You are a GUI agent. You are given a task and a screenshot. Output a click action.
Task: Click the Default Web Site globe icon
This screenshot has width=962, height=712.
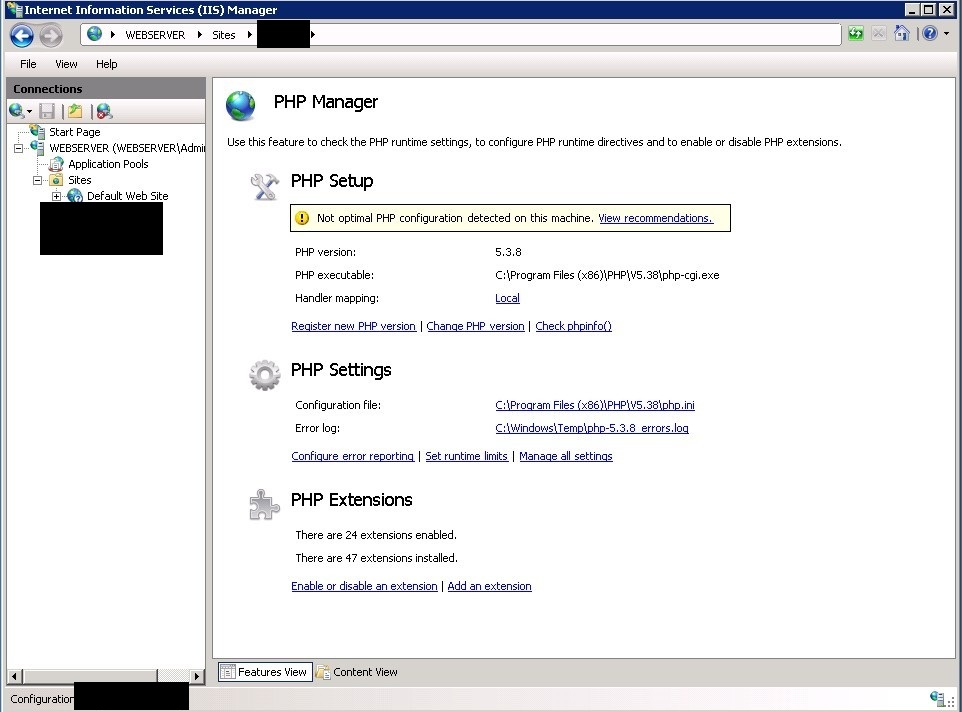75,196
